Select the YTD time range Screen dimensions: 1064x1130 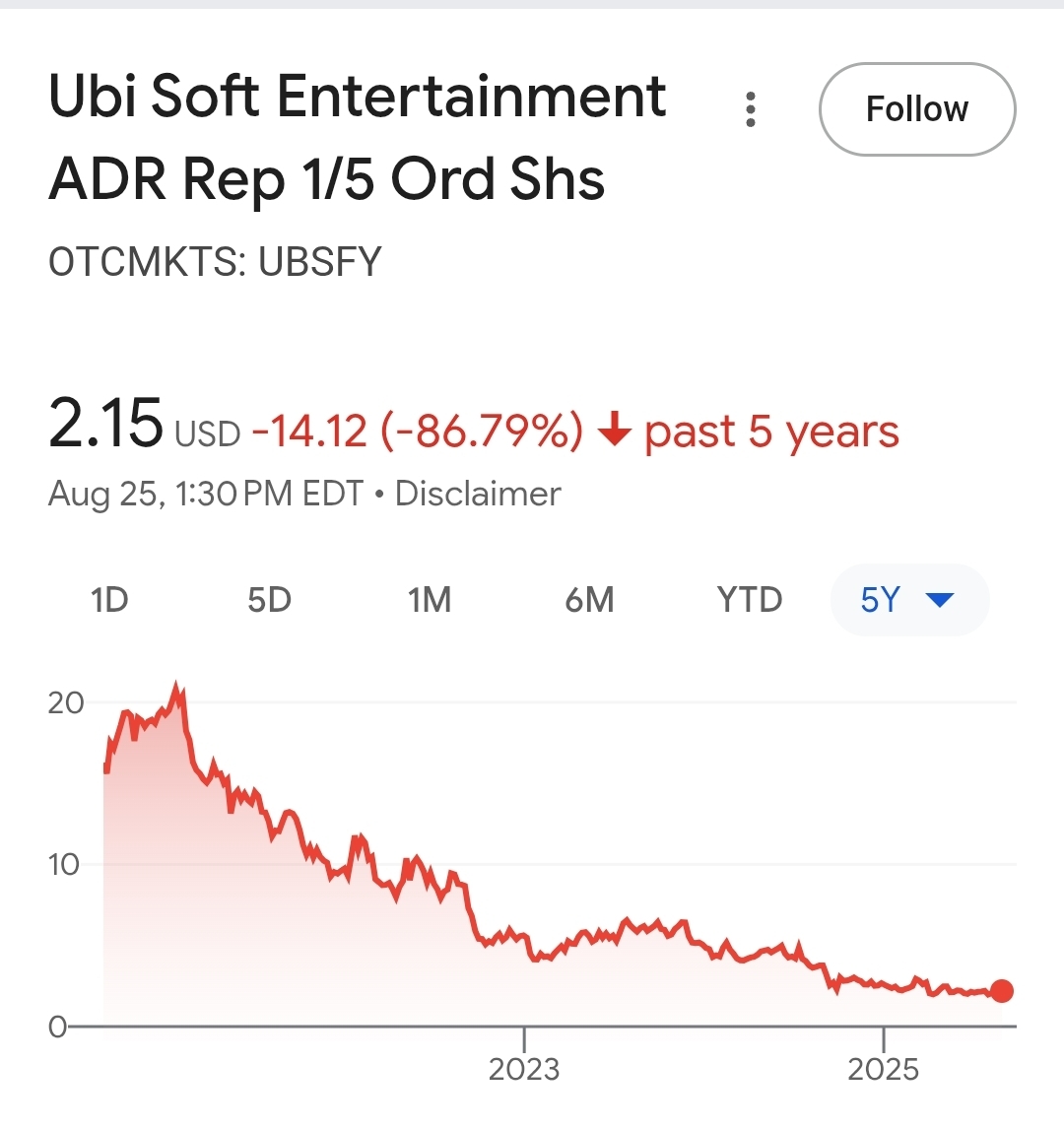[750, 600]
